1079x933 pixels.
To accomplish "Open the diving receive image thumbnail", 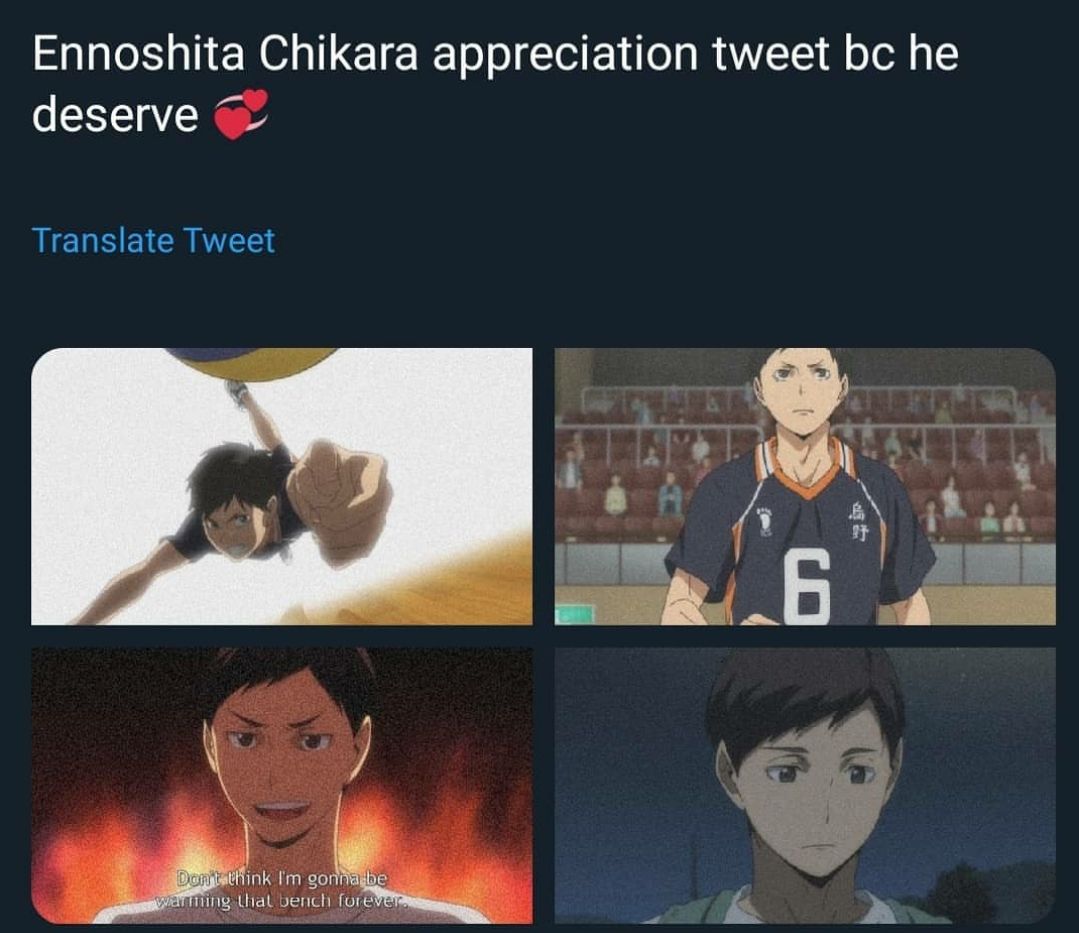I will 281,486.
